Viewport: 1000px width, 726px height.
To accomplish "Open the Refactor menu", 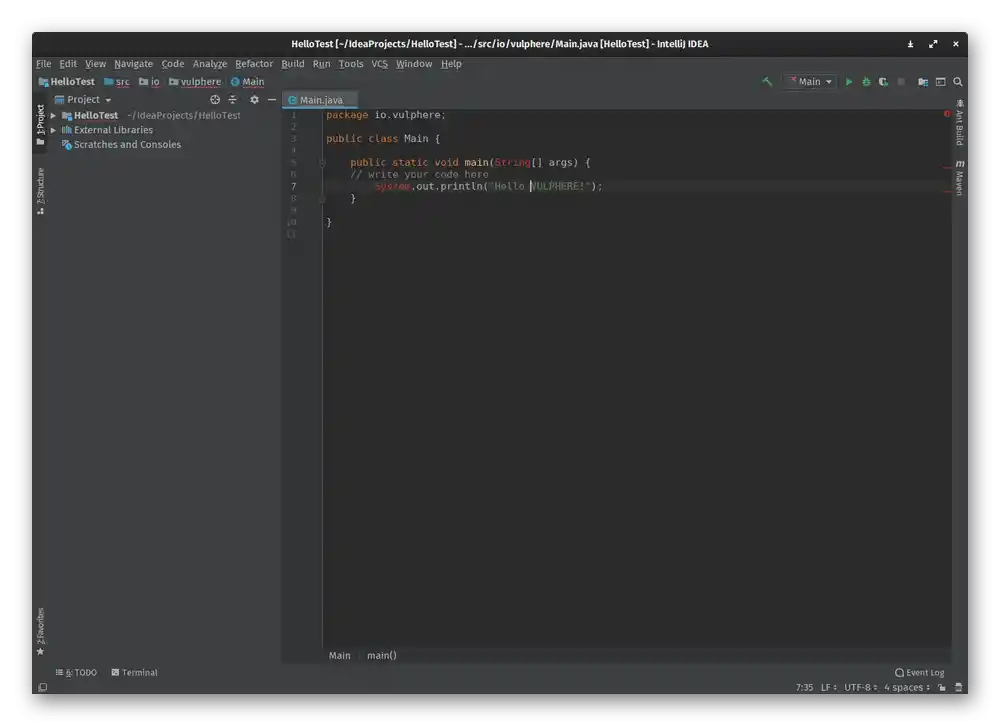I will point(254,64).
